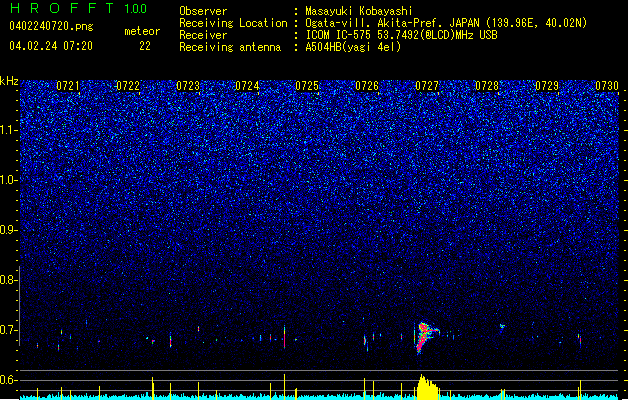The image size is (629, 400).
Task: Click the Receiving antenna label
Action: [230, 47]
